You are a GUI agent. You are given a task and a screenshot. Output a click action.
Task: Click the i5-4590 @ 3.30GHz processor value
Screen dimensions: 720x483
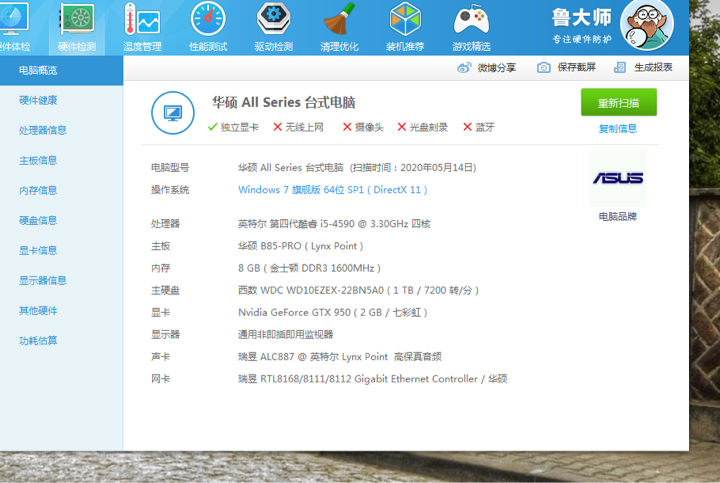[x=334, y=224]
